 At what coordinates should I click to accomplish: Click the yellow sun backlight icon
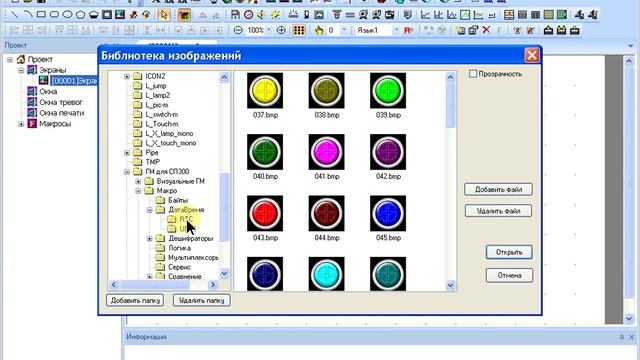click(x=275, y=15)
